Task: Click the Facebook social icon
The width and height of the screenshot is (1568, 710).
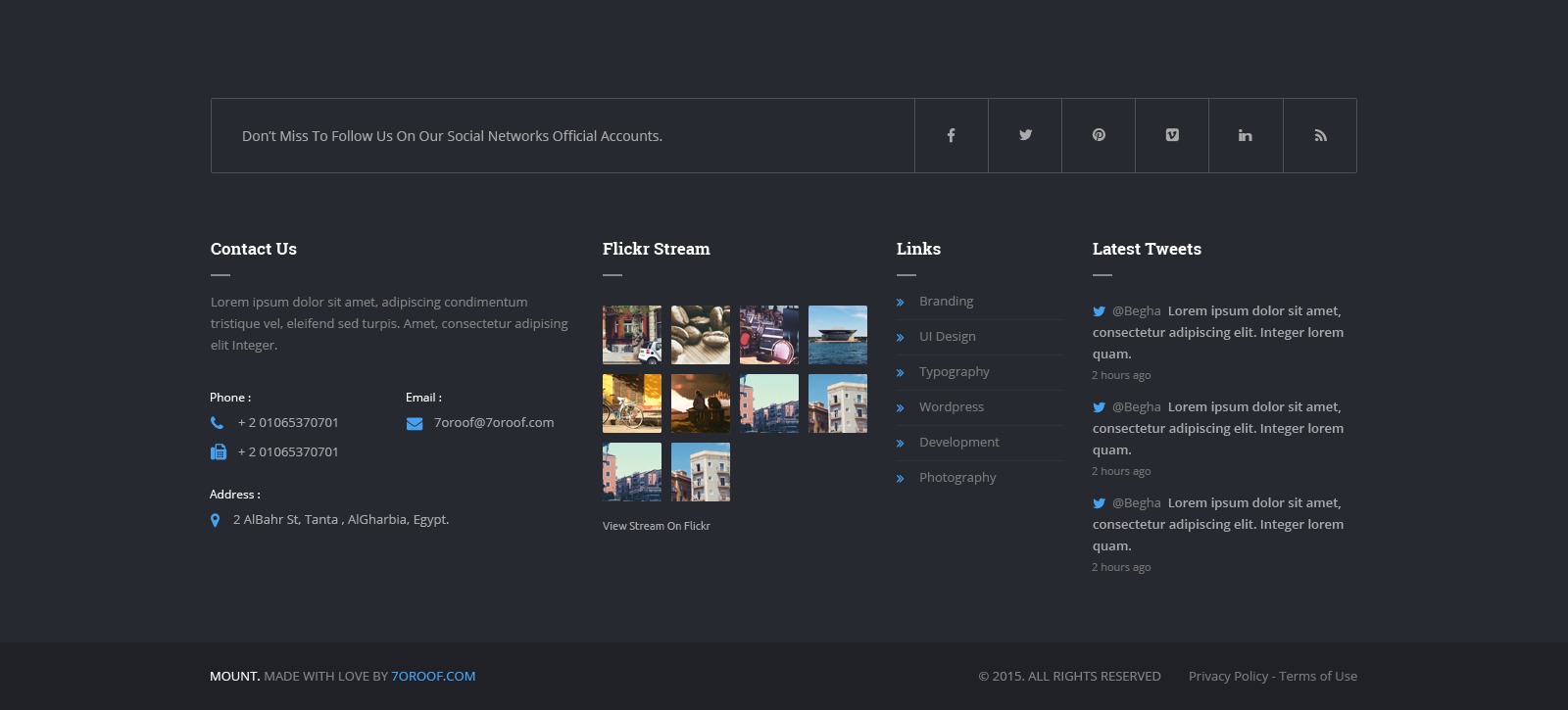Action: 951,135
